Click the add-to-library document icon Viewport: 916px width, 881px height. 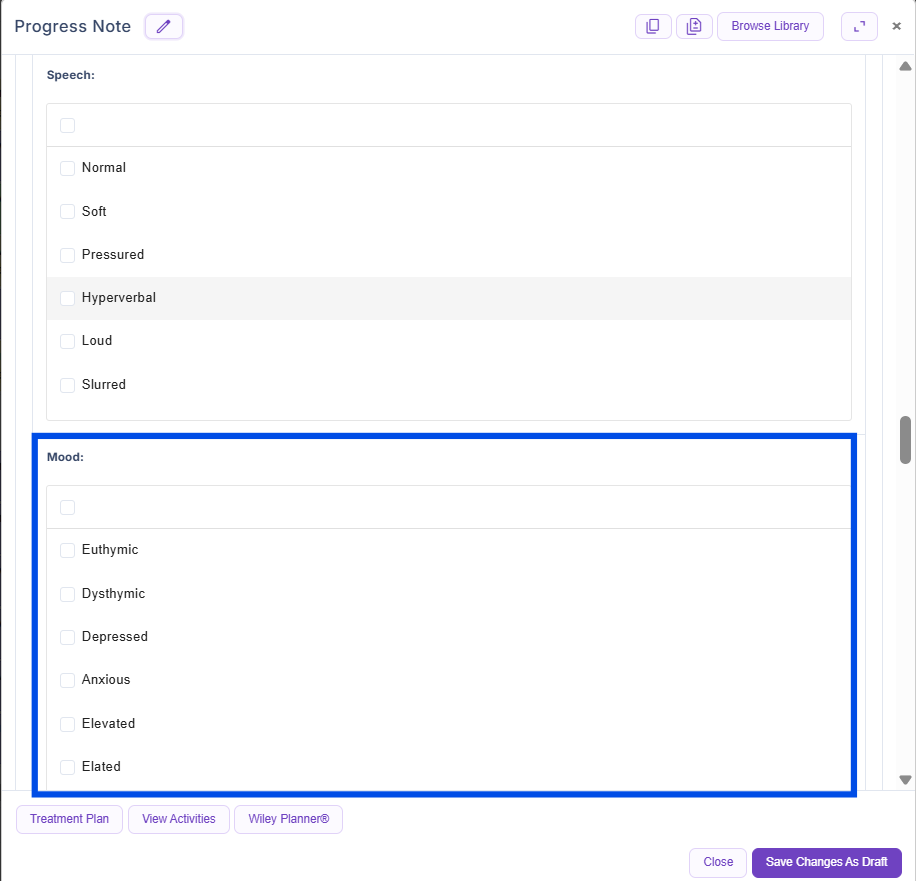point(694,27)
